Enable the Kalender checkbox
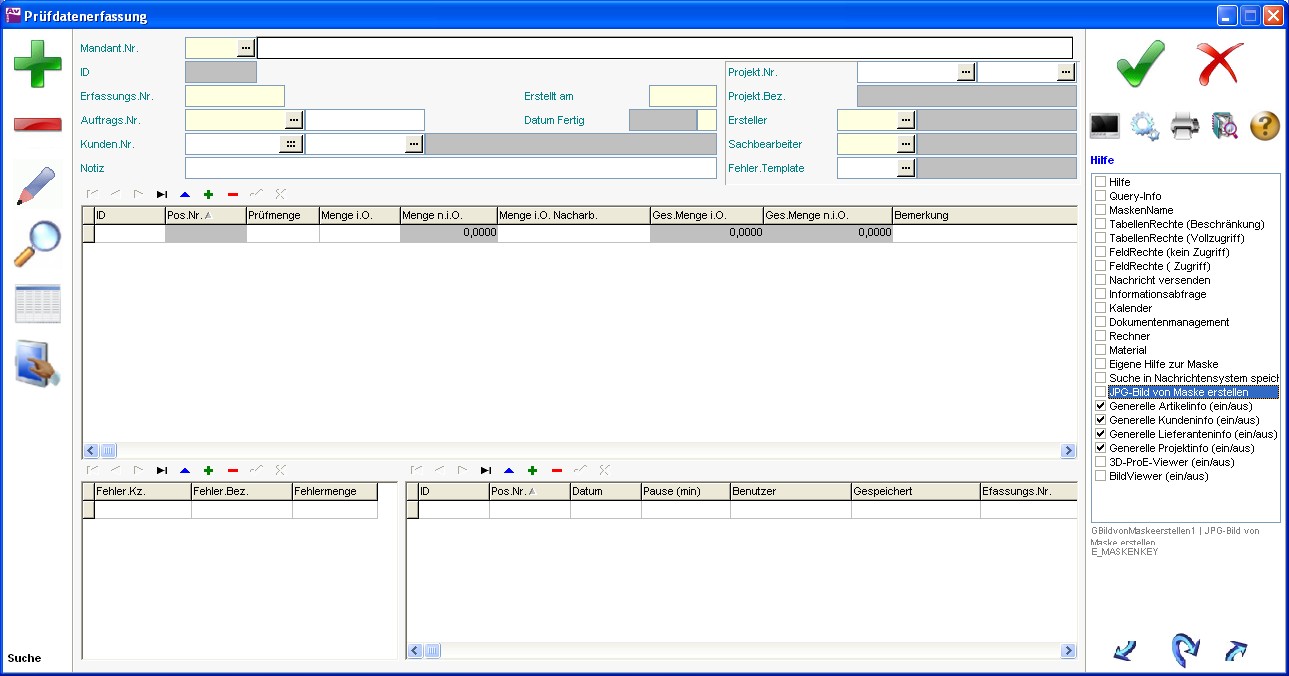 coord(1101,308)
